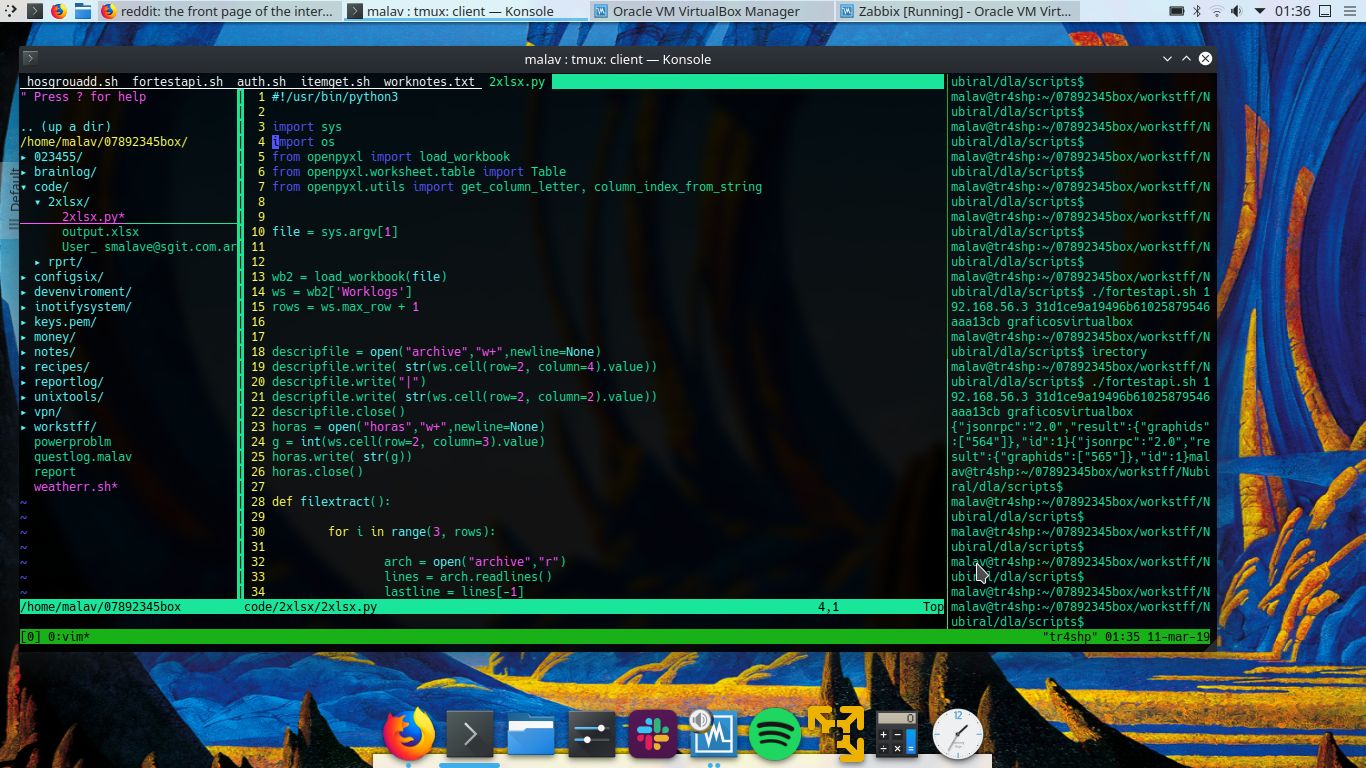This screenshot has height=768, width=1366.
Task: Mute sound via the tray speaker icon
Action: [x=1236, y=11]
